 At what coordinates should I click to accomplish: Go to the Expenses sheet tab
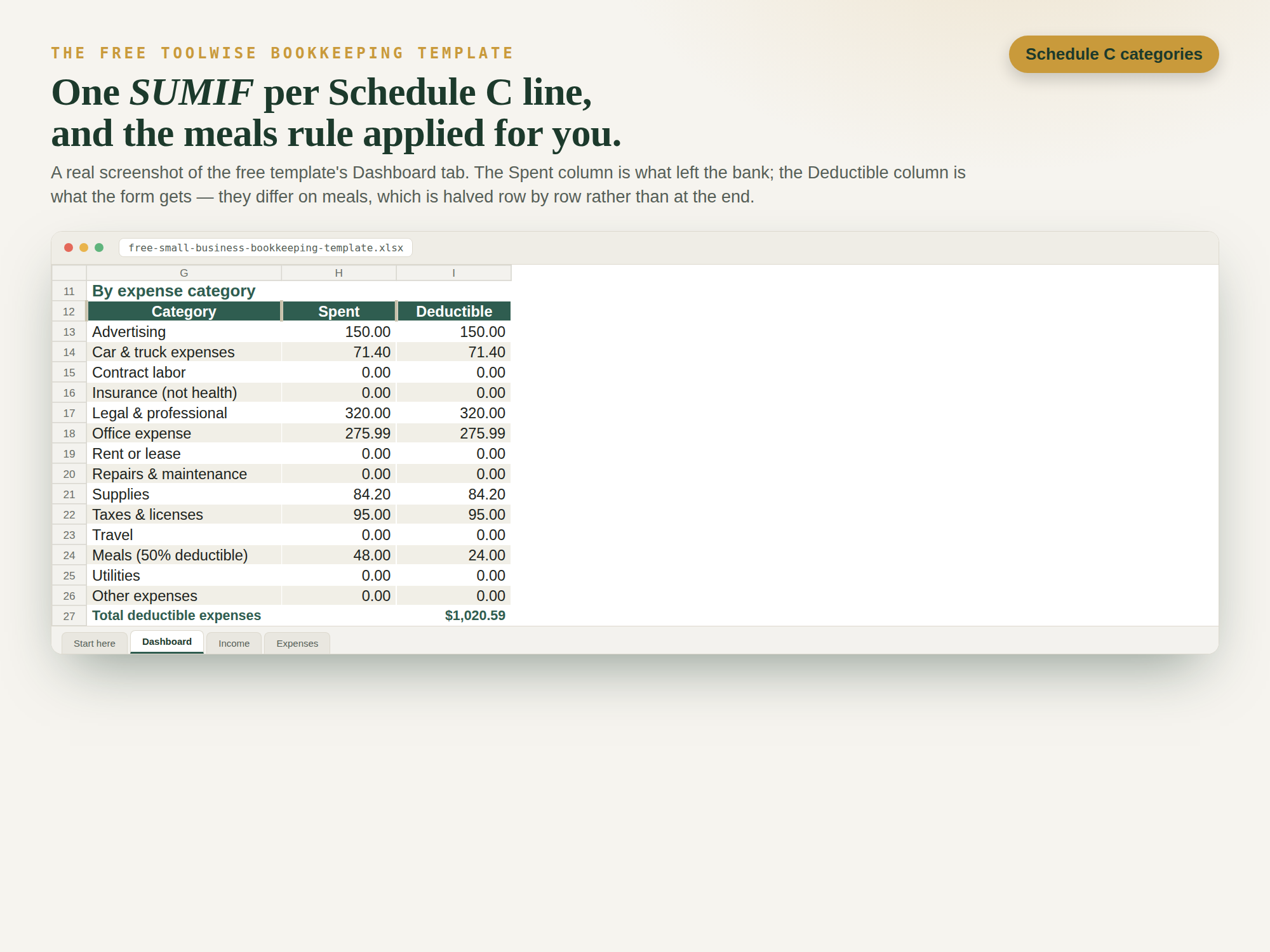(x=297, y=643)
